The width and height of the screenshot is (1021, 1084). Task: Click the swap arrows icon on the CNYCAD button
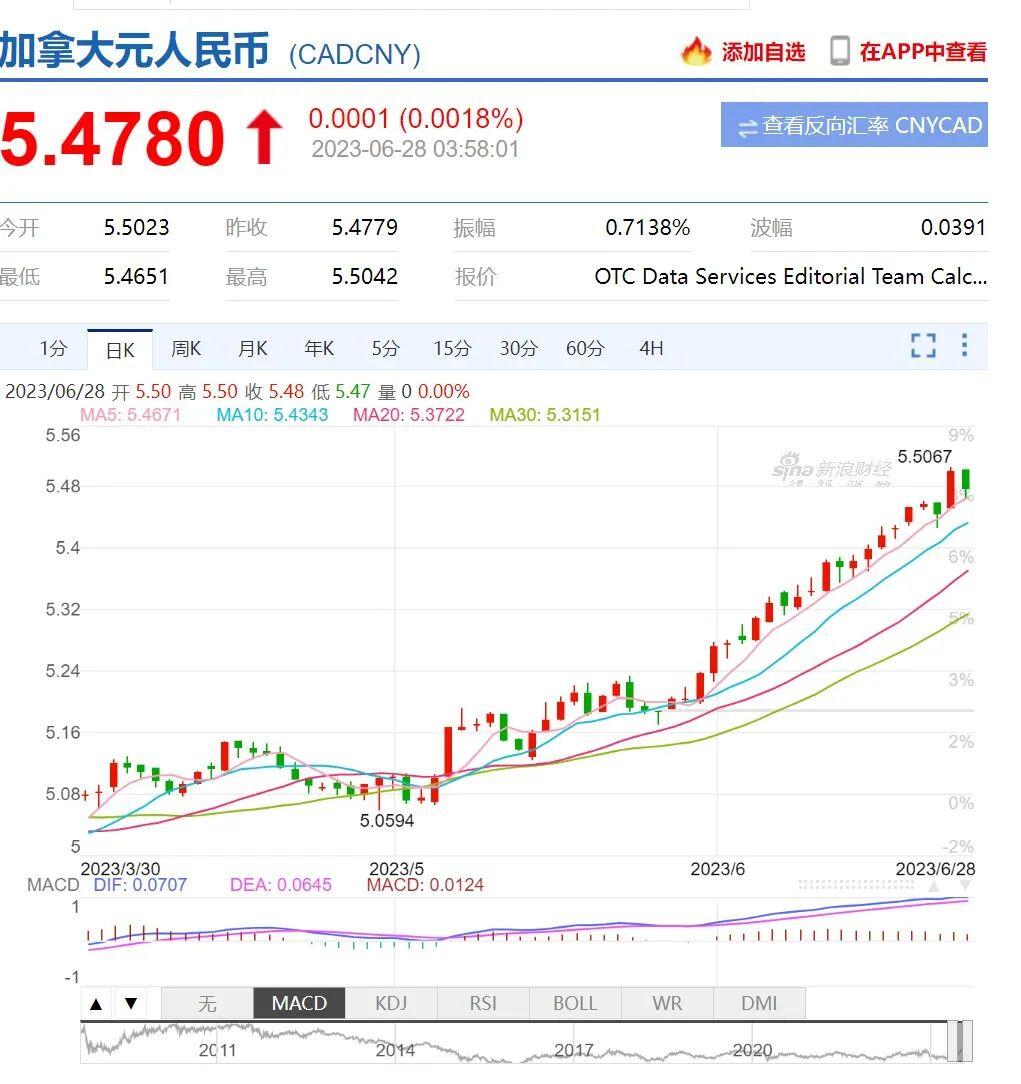[x=747, y=127]
